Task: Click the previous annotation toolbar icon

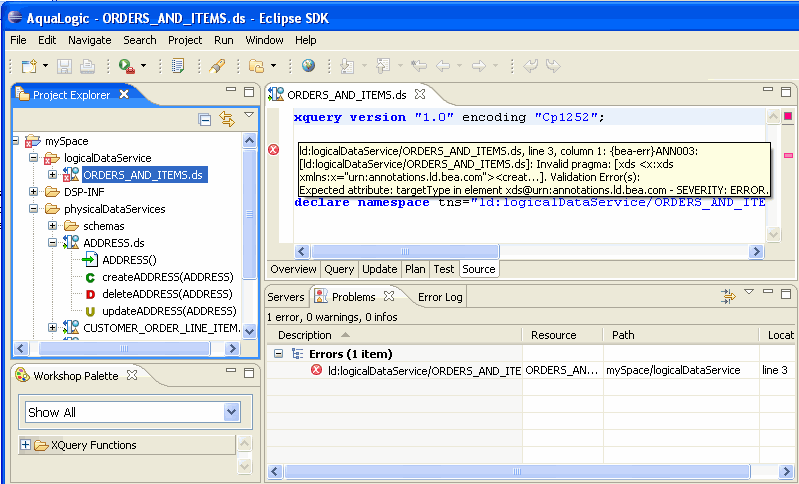Action: (x=383, y=66)
